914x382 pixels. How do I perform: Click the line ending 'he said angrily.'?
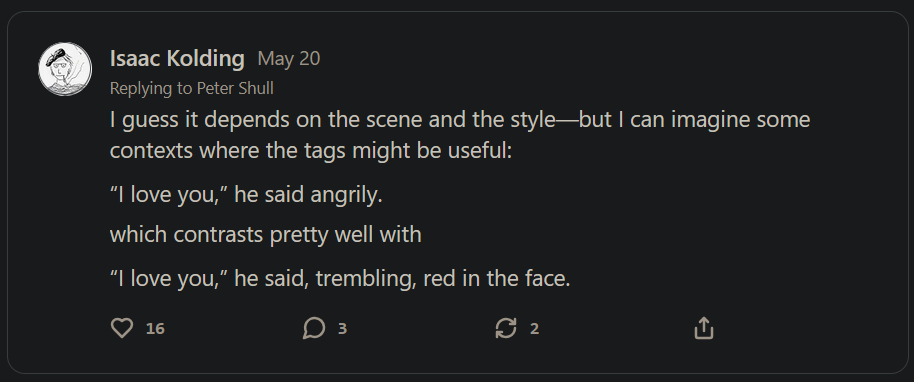tap(246, 195)
